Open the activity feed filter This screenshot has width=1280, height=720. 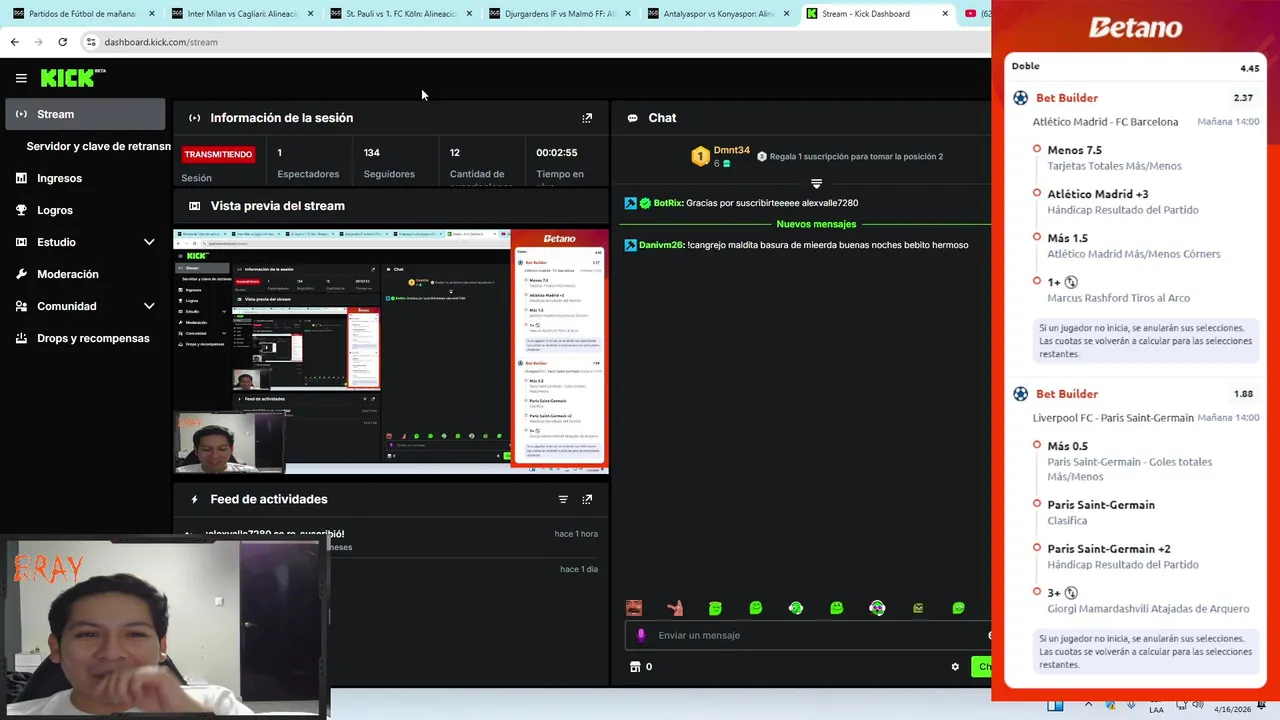pos(563,499)
